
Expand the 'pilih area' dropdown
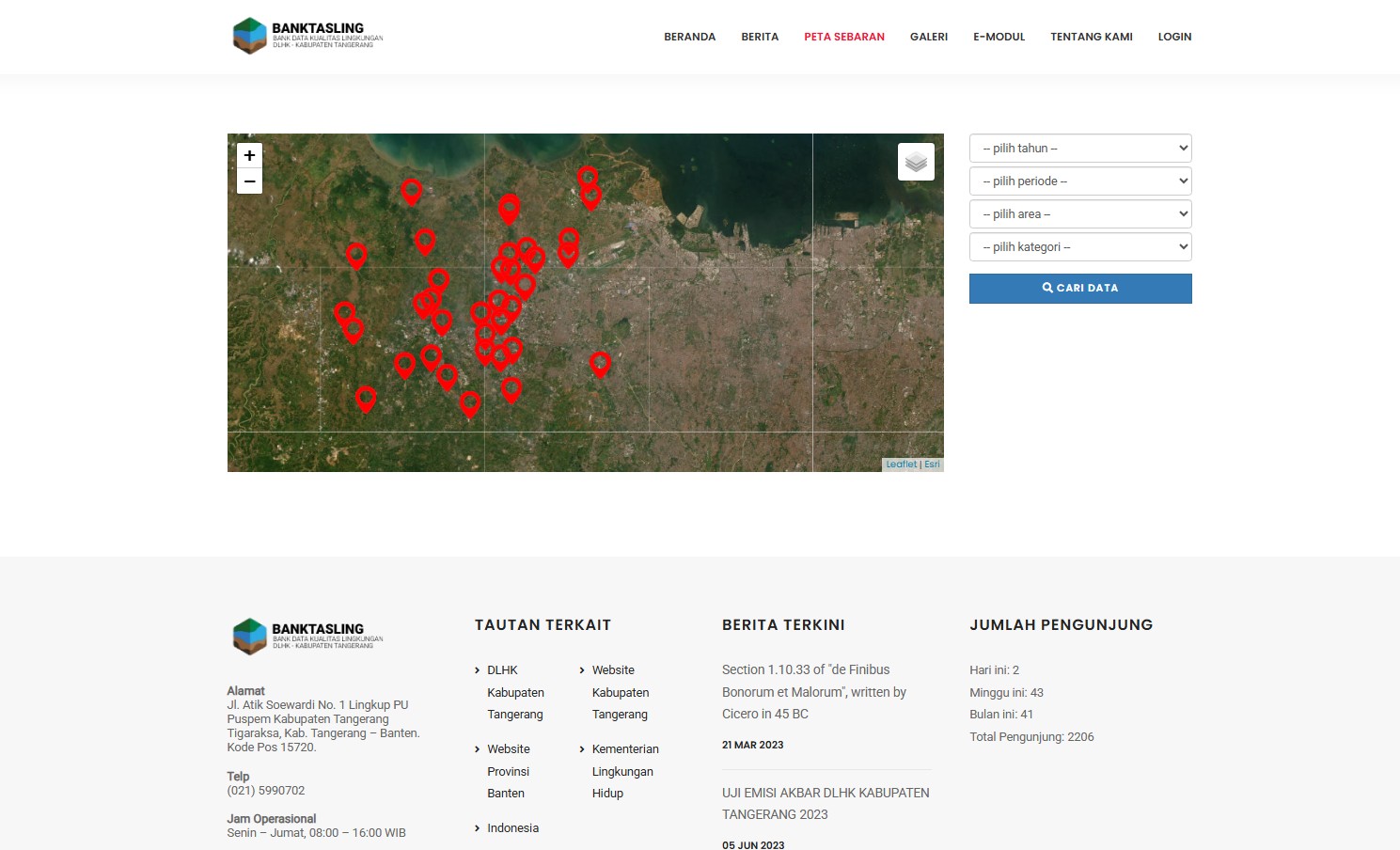pyautogui.click(x=1080, y=214)
